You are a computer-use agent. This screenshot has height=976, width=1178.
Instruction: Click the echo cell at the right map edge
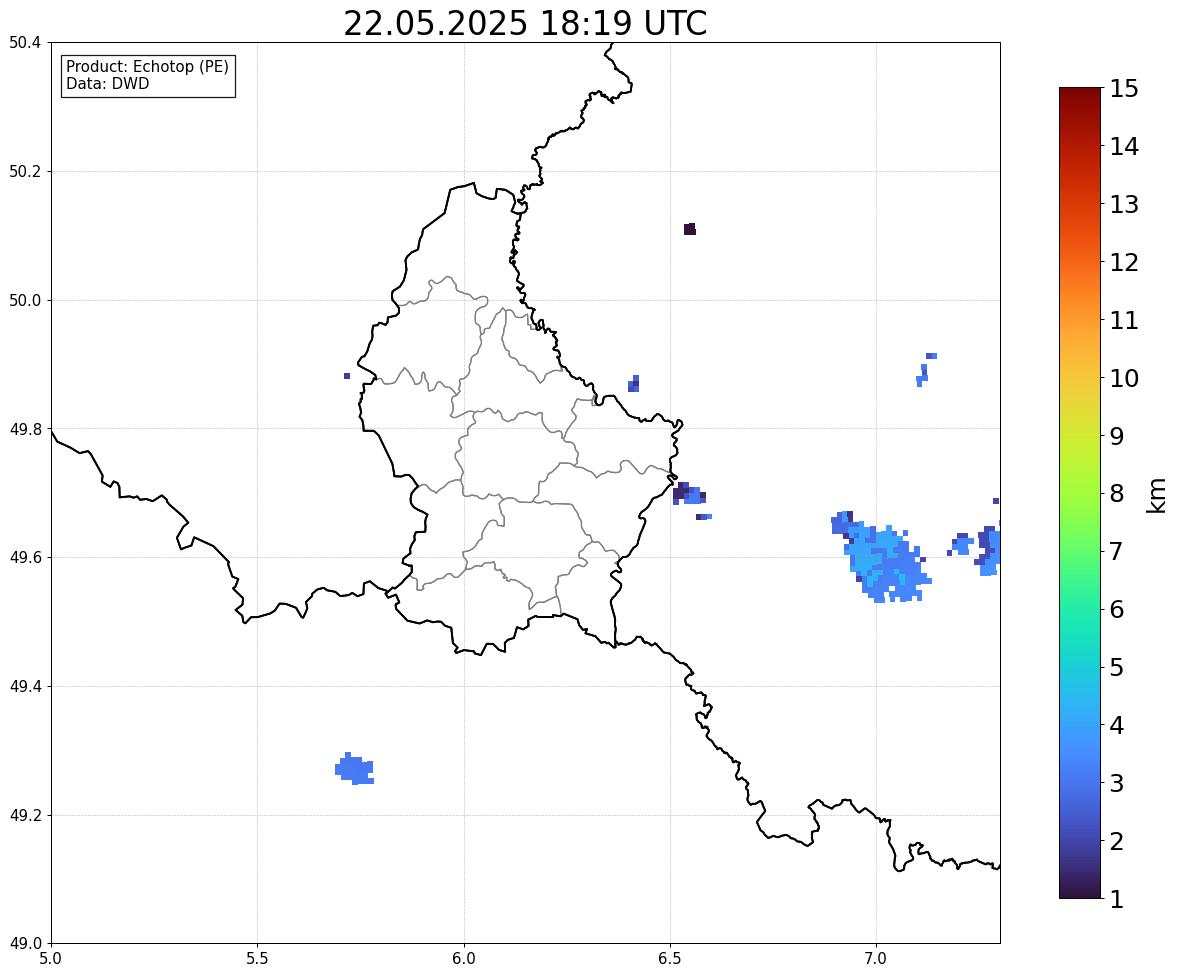point(987,548)
